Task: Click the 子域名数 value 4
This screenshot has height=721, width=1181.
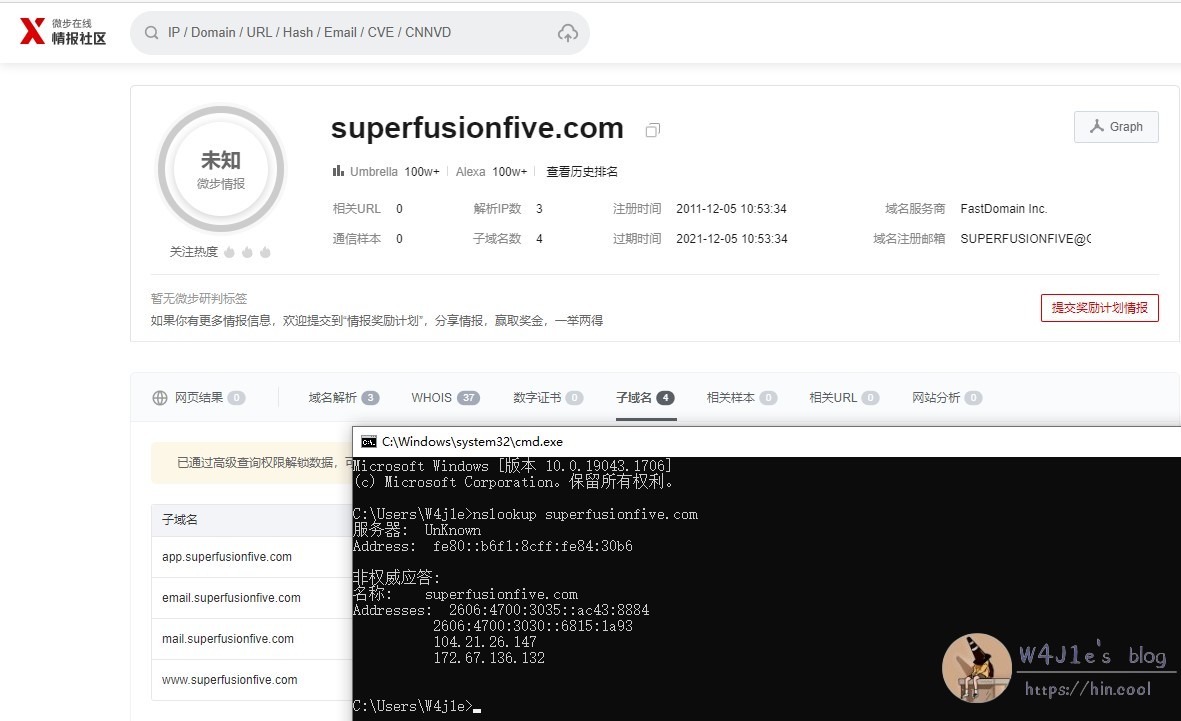Action: [539, 239]
